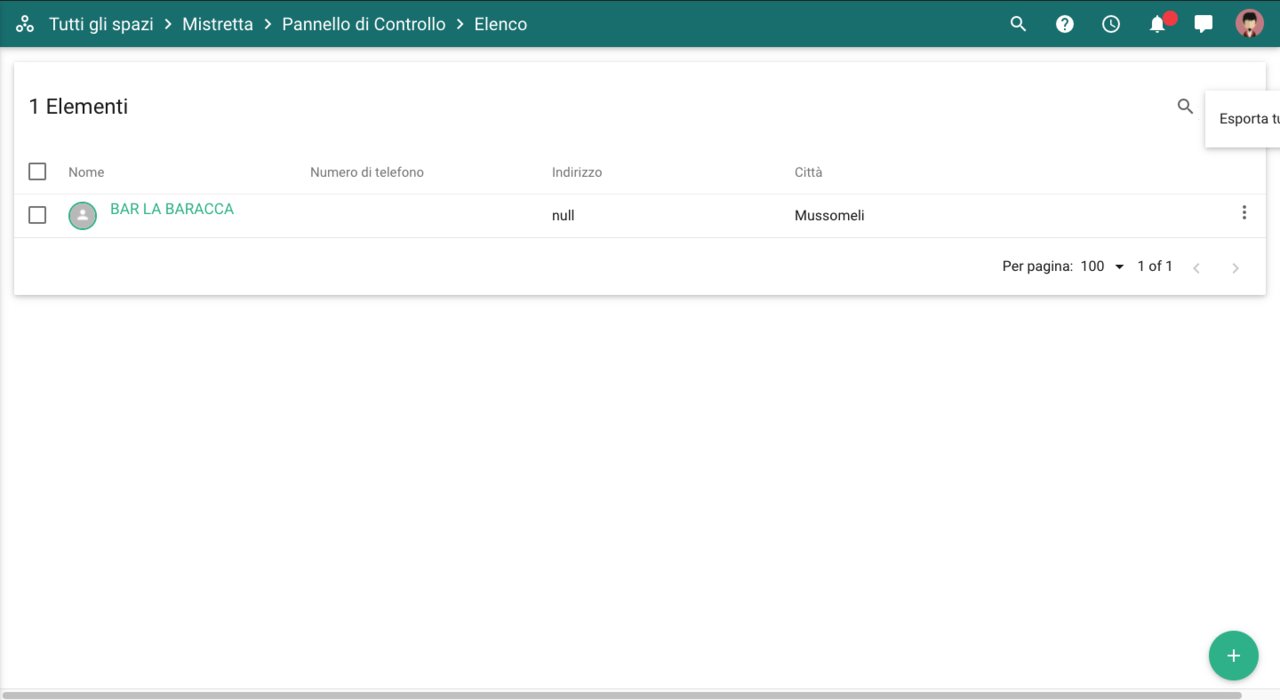The height and width of the screenshot is (700, 1280).
Task: Check the BAR LA BARACCA row checkbox
Action: (x=37, y=215)
